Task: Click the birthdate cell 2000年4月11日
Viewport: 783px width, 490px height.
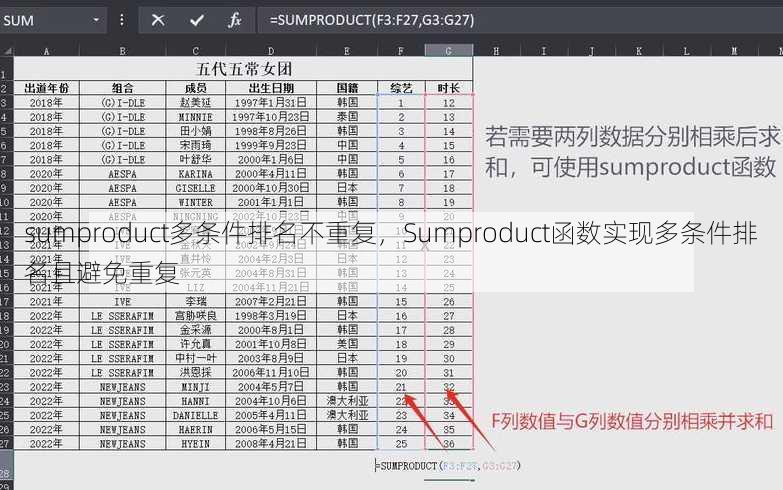Action: click(271, 174)
